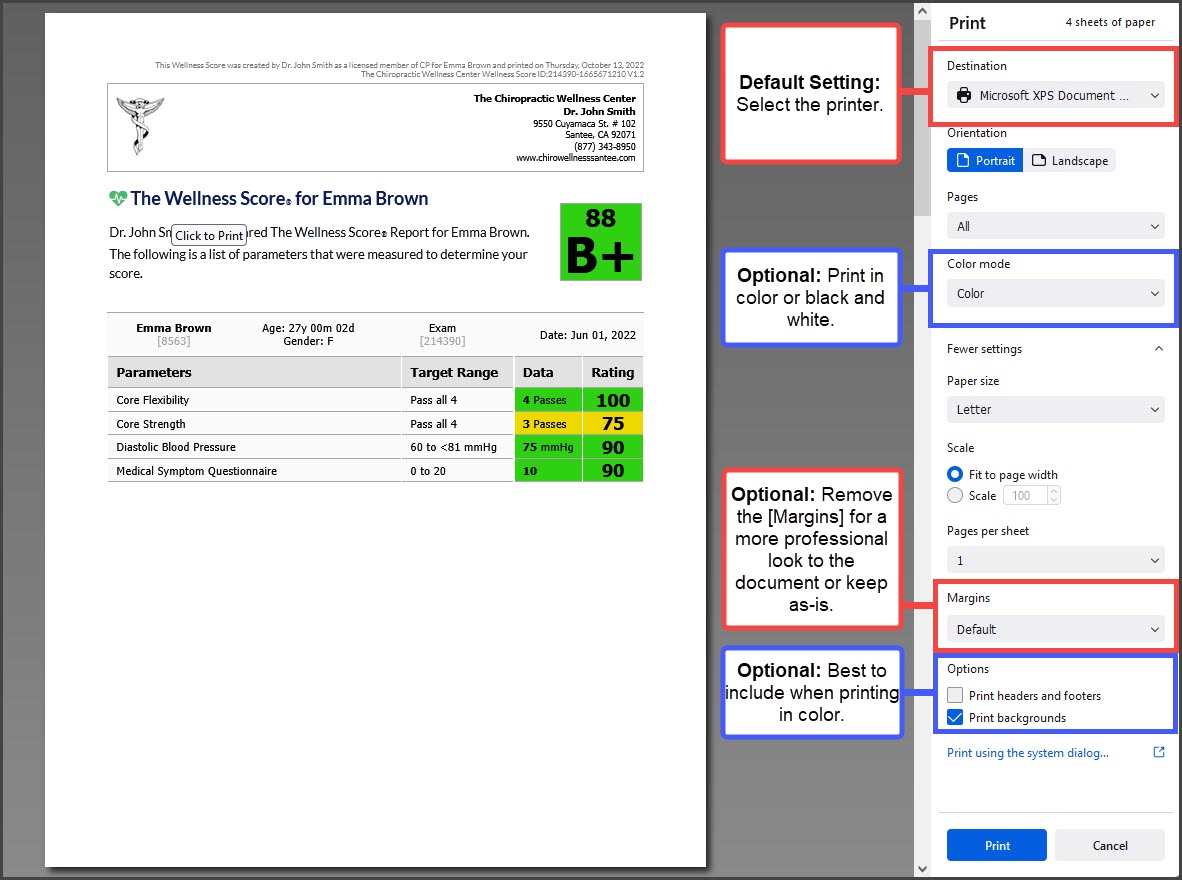Click the Portrait page icon

pos(963,161)
